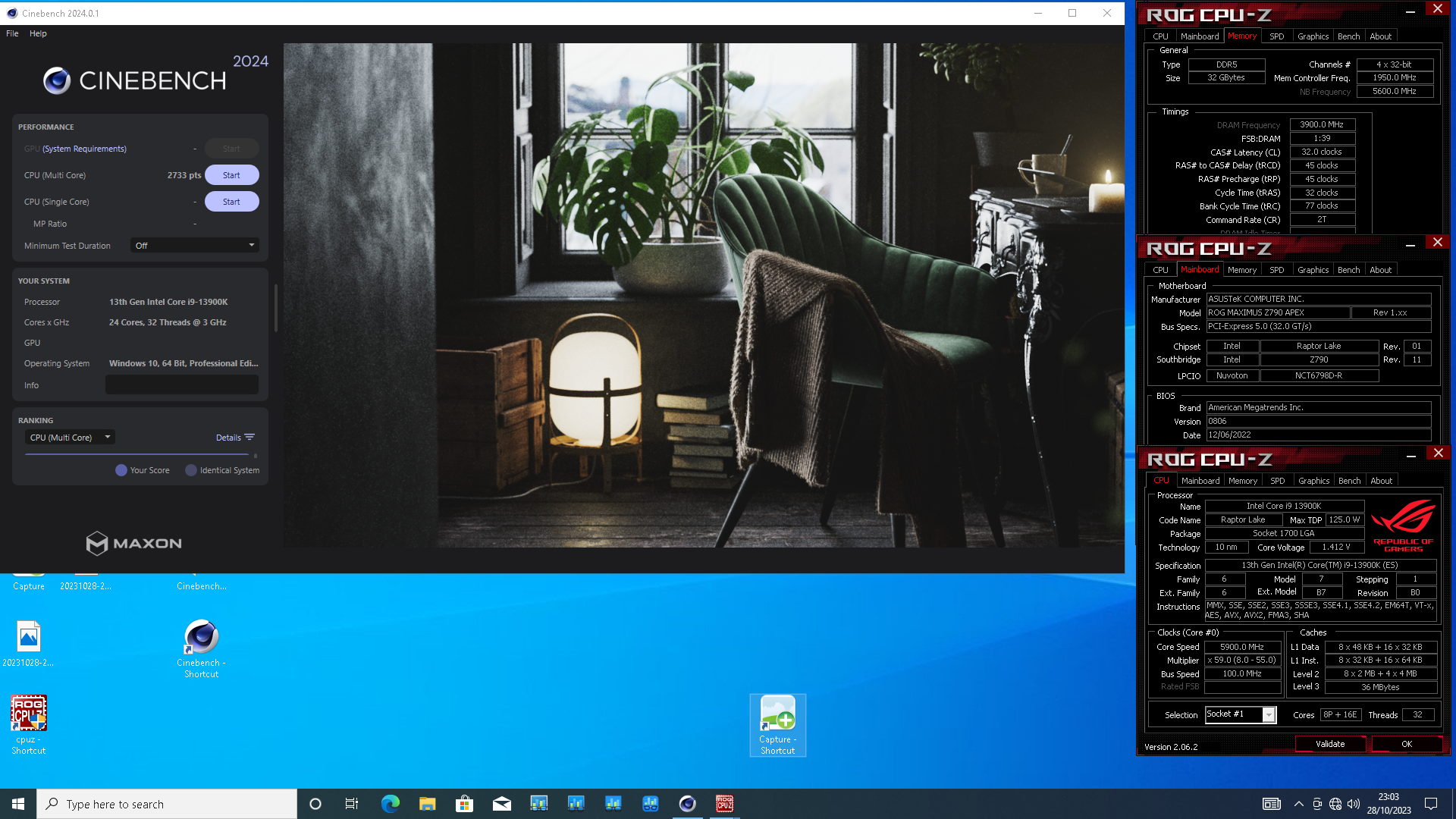
Task: Switch to CPU tab in top CPU-Z window
Action: tap(1160, 36)
